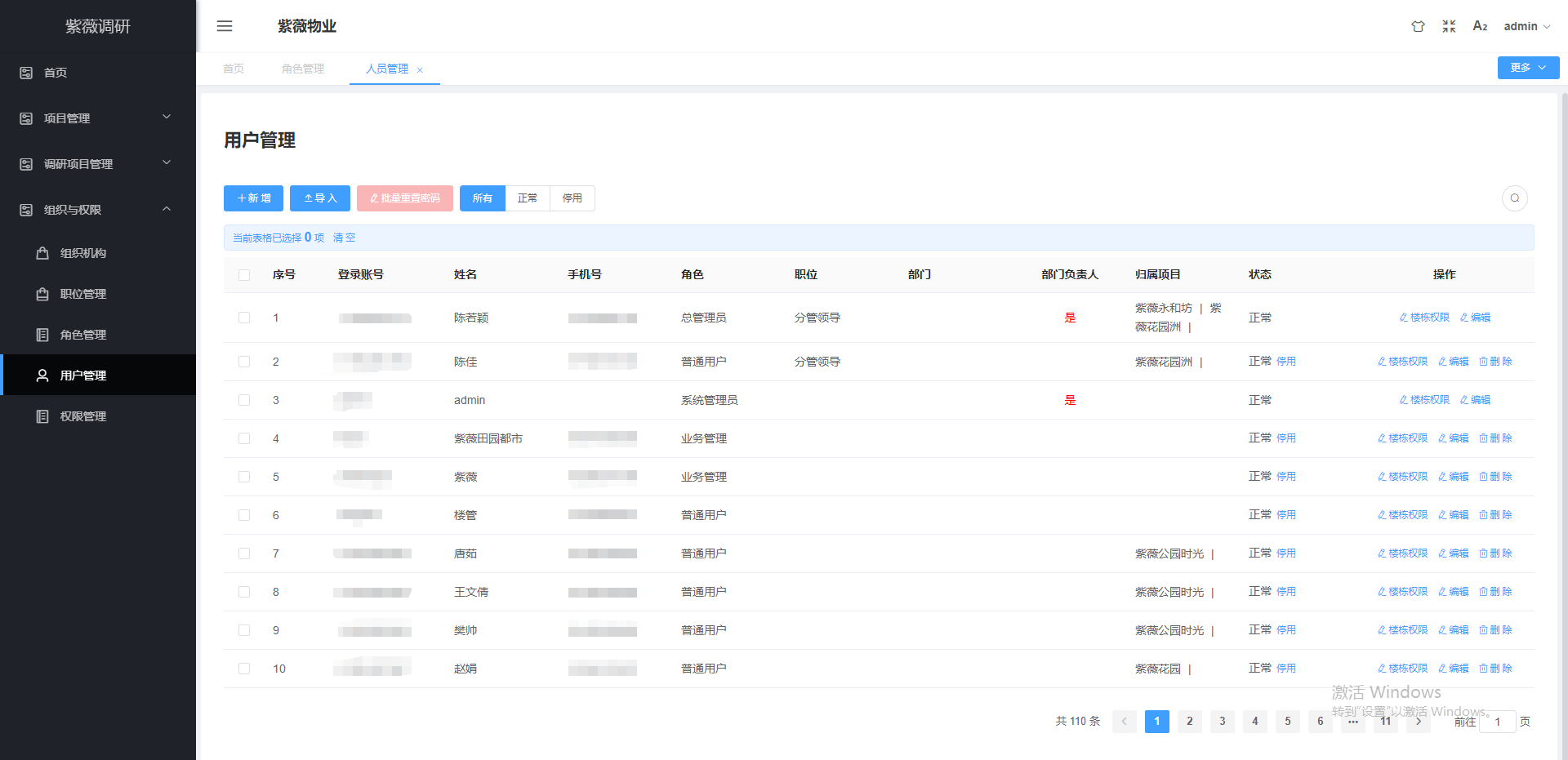Select checkbox for row 赵娟
The image size is (1568, 760).
click(244, 669)
